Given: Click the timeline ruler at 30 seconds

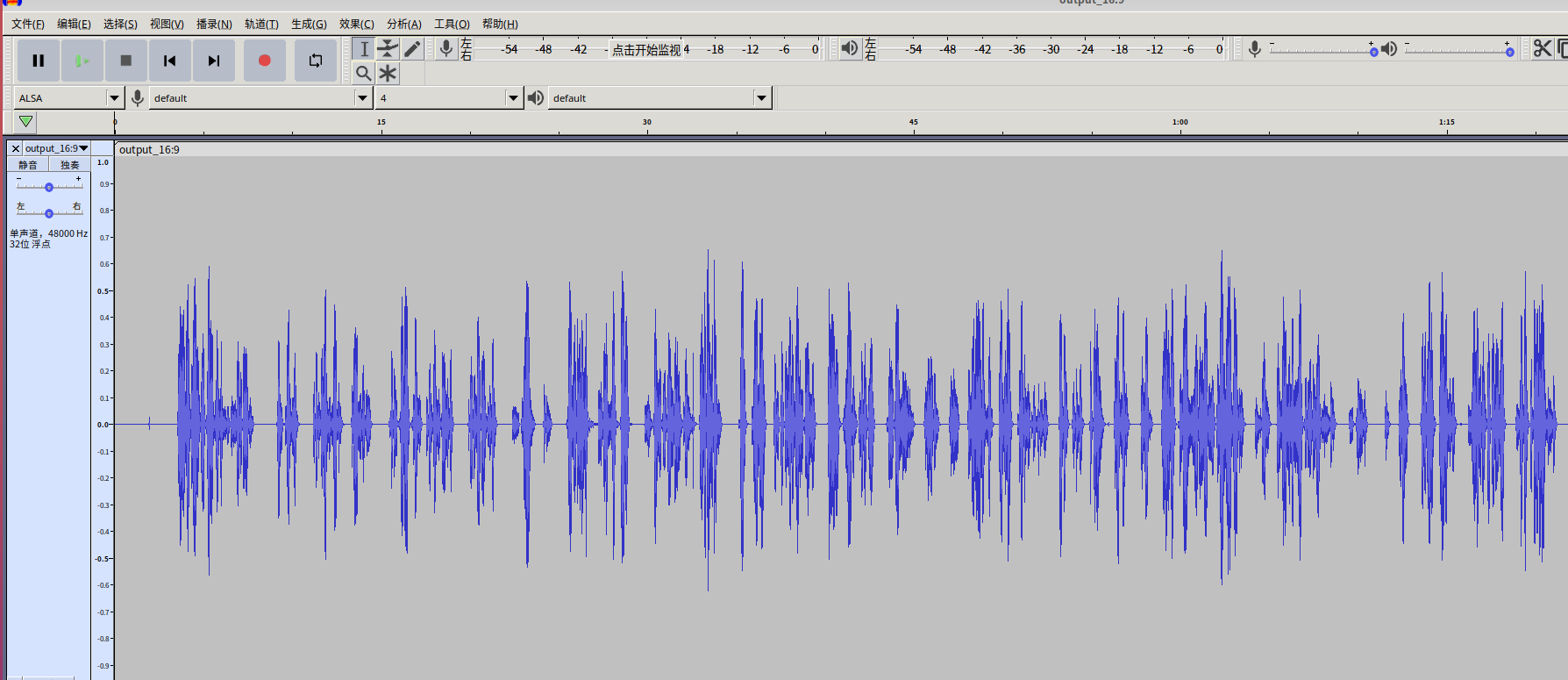Looking at the screenshot, I should coord(647,123).
